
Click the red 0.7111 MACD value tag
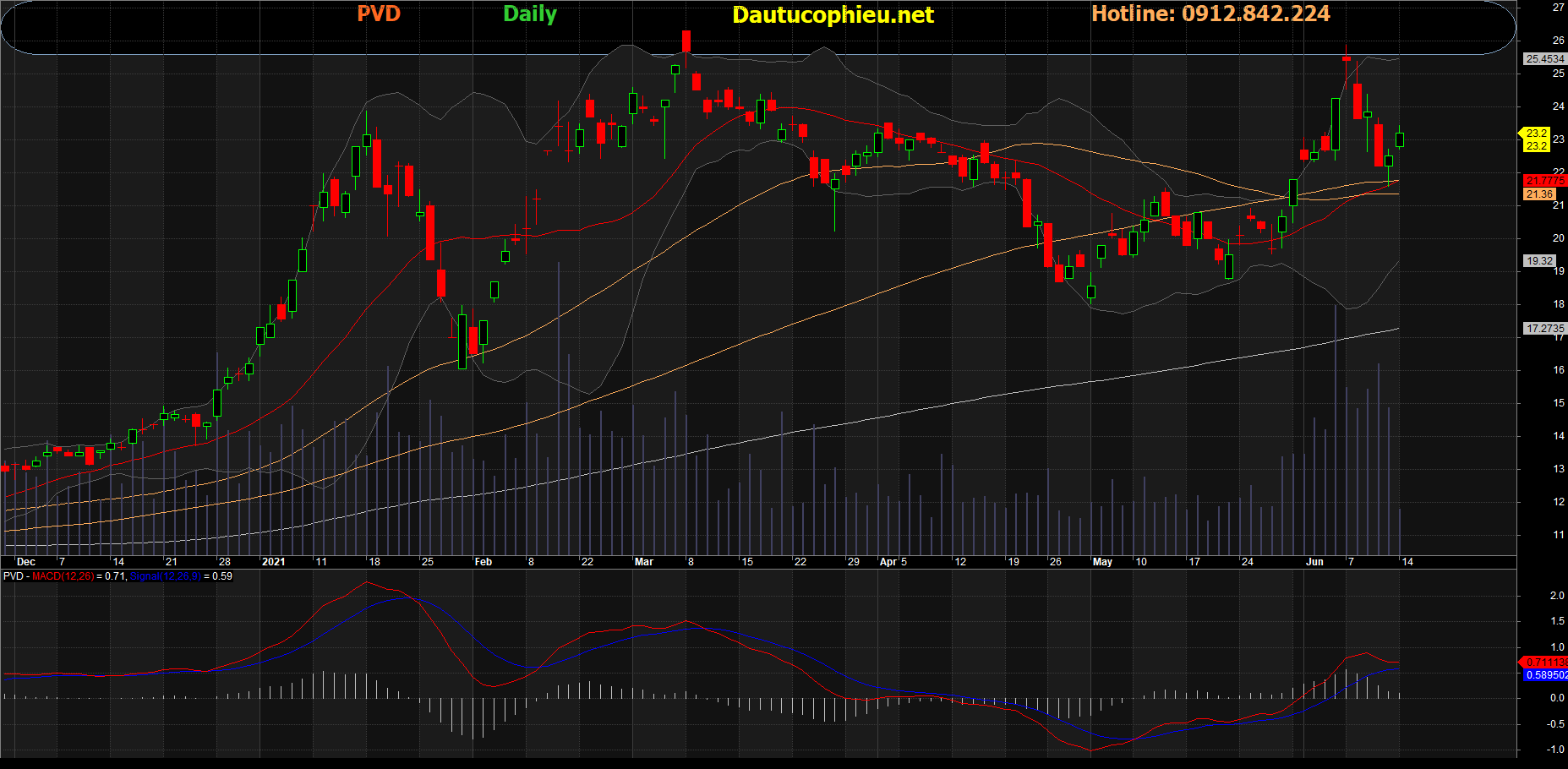pyautogui.click(x=1545, y=662)
